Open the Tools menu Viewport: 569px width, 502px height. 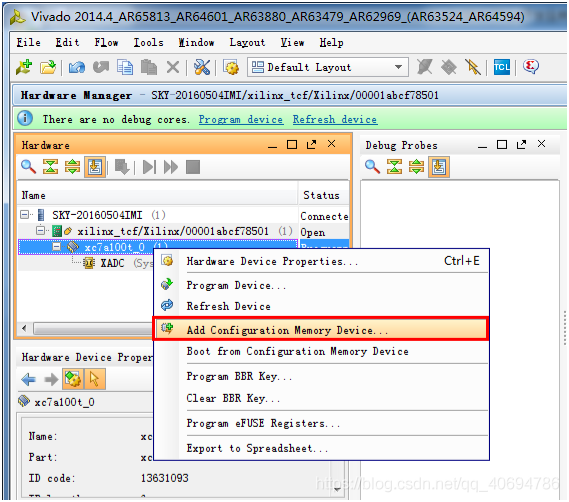coord(148,42)
